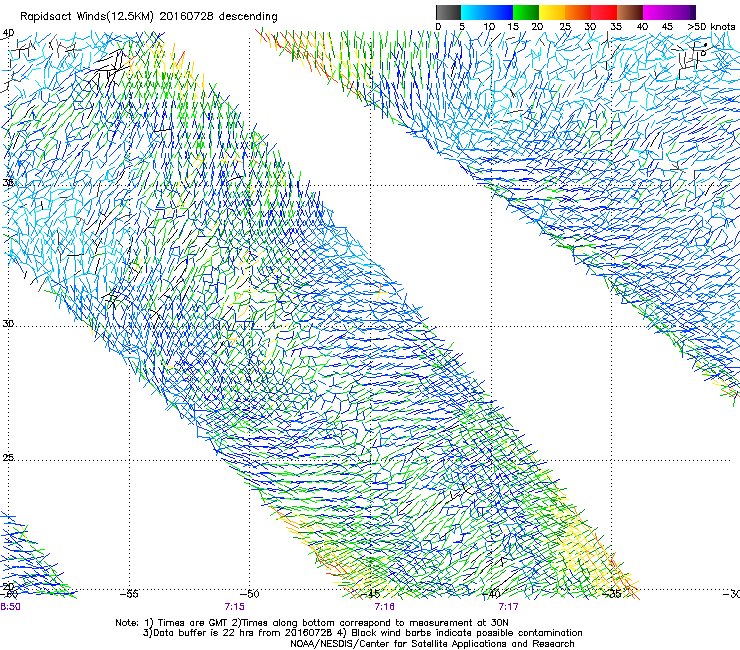The image size is (740, 650).
Task: Select the purple time stamp '7:15'
Action: [x=235, y=607]
